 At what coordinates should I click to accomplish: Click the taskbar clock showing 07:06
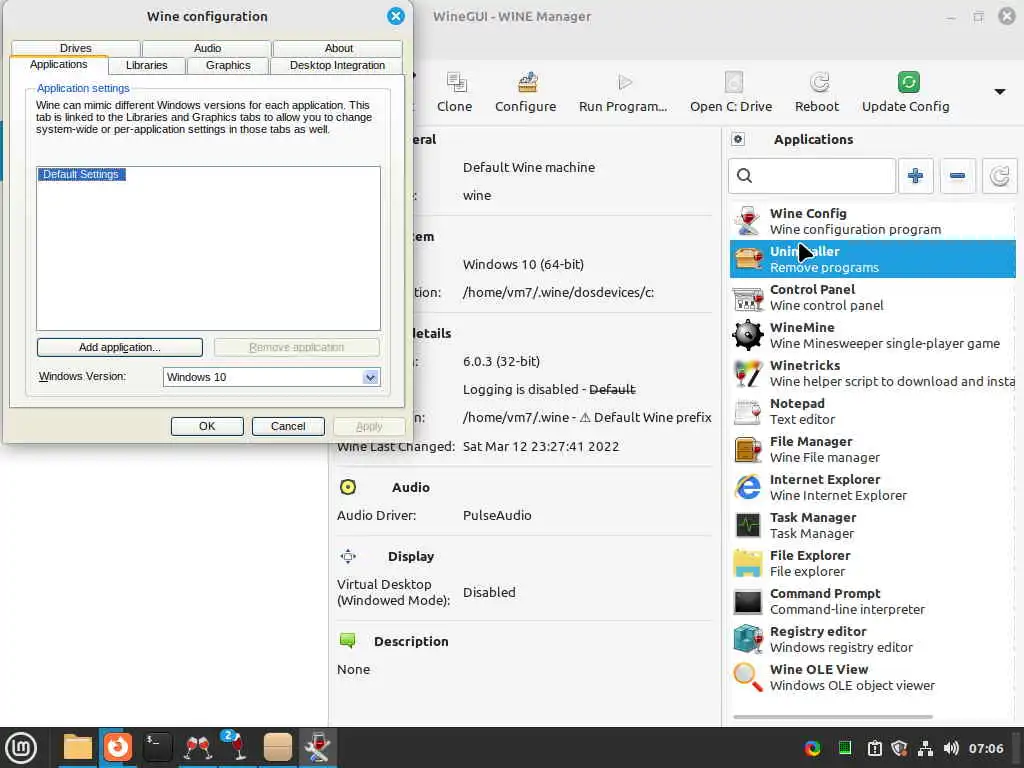[985, 748]
